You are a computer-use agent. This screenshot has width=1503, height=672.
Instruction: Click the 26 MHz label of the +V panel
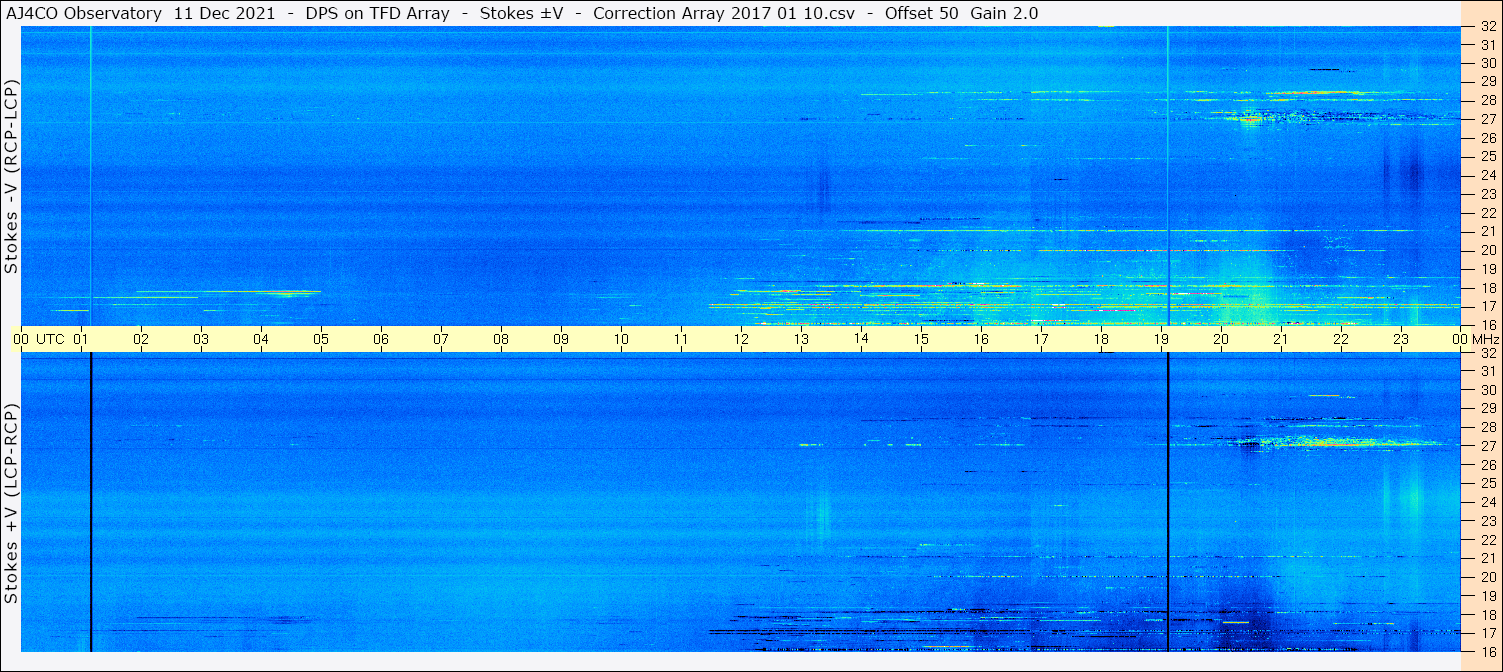pyautogui.click(x=1488, y=465)
